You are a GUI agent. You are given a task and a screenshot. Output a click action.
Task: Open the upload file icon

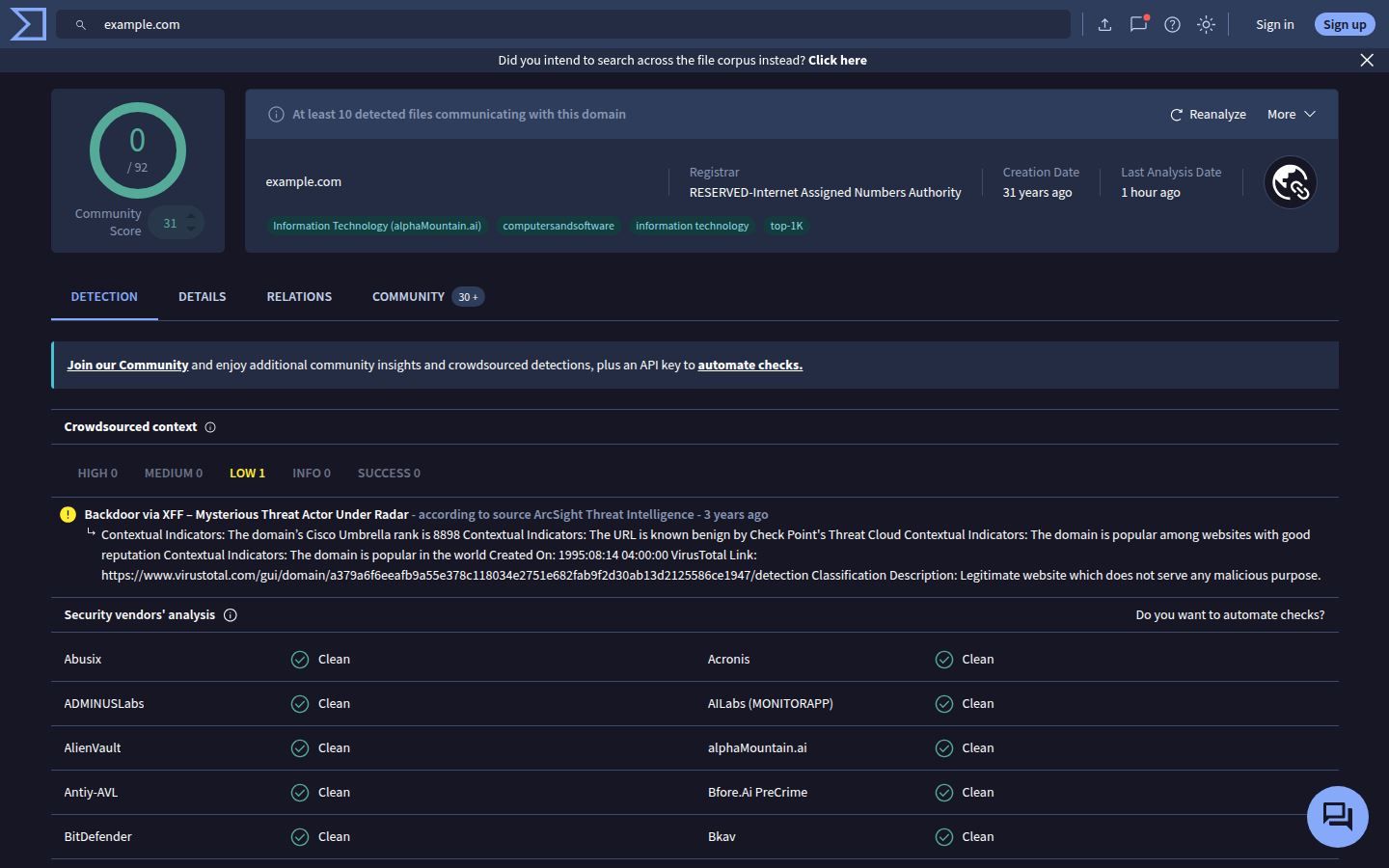[1105, 25]
